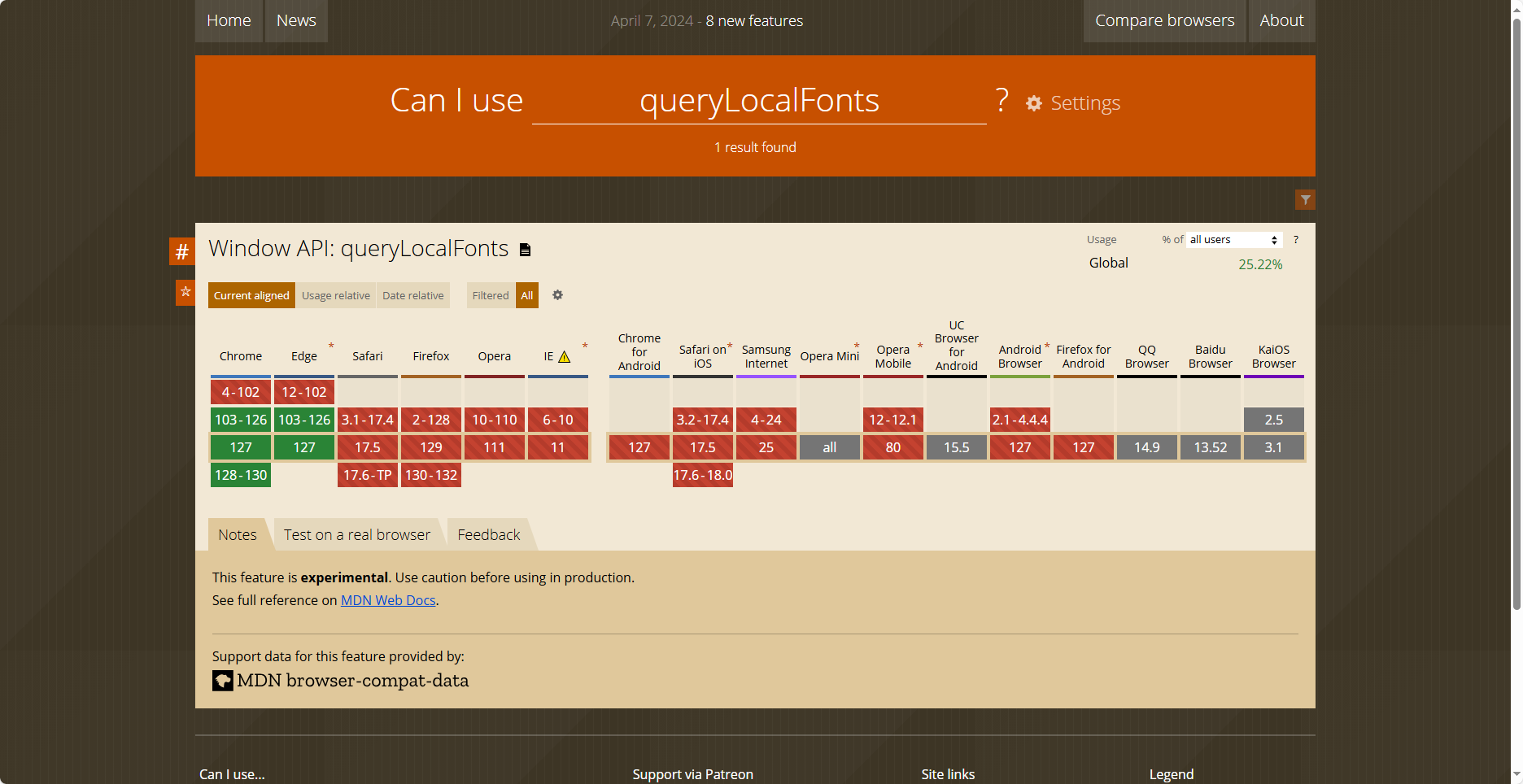Select Current aligned view
Image resolution: width=1523 pixels, height=784 pixels.
point(251,295)
